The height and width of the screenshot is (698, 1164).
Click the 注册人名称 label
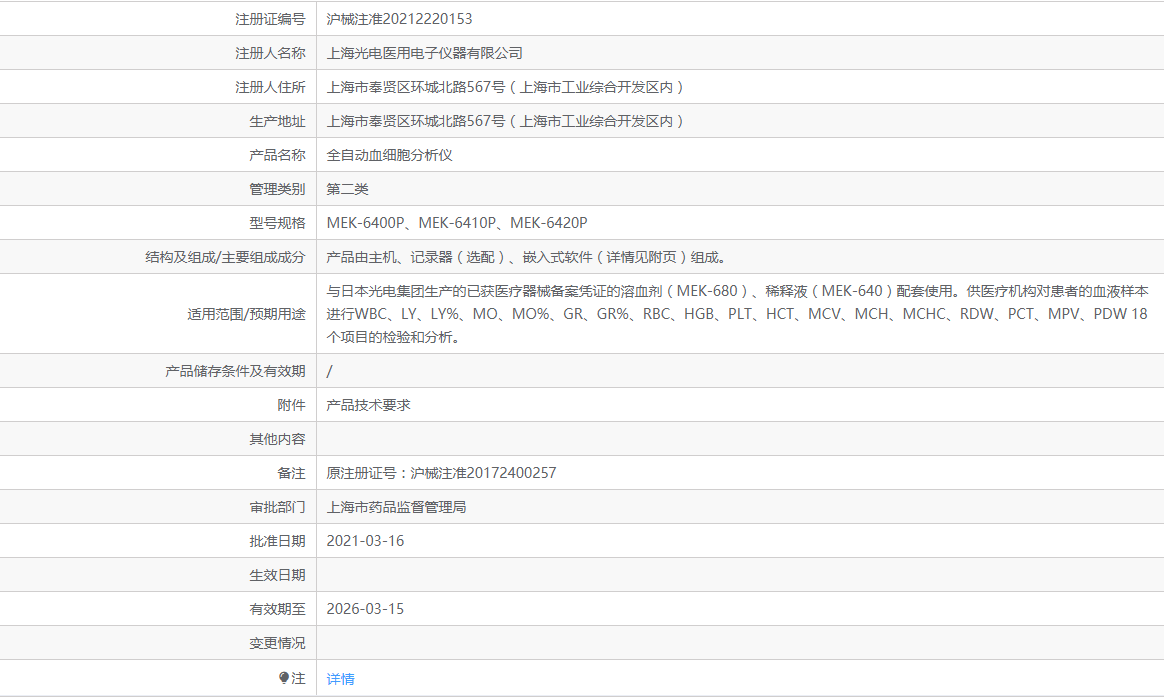point(270,53)
